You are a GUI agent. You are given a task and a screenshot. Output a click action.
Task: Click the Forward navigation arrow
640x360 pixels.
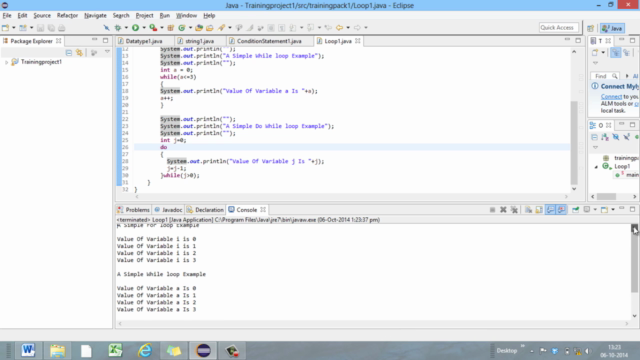click(x=357, y=28)
